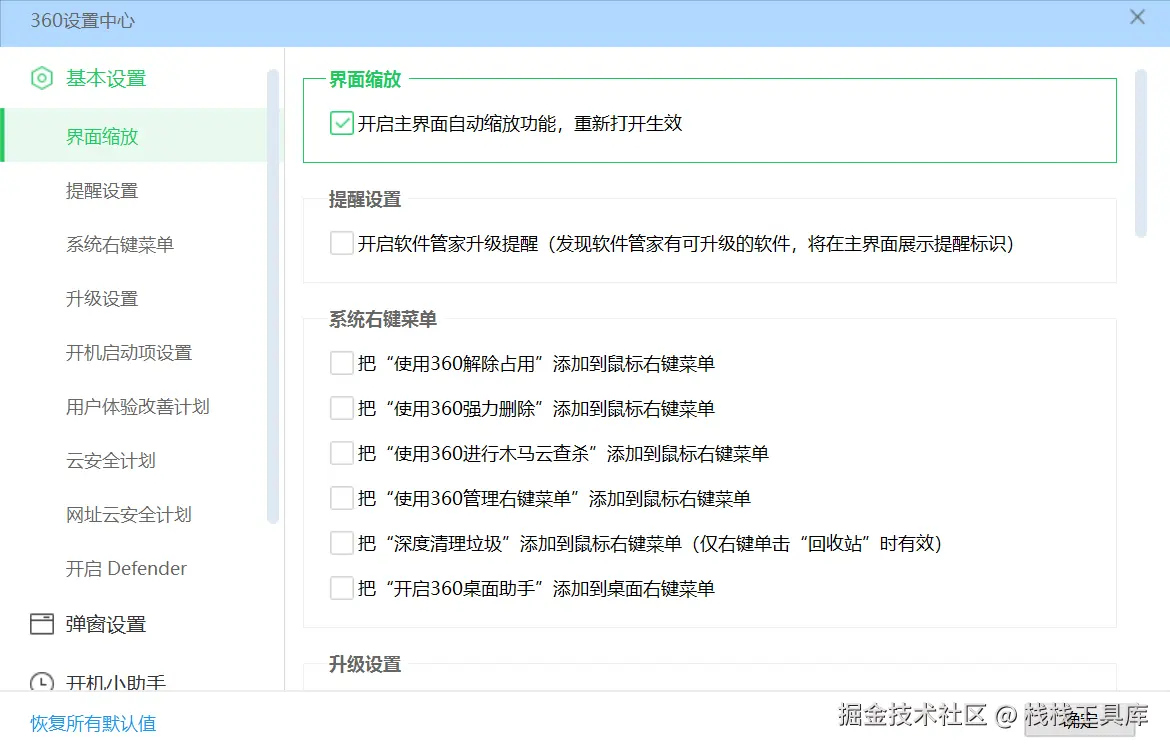This screenshot has width=1170, height=750.
Task: Open 系统右键菜单 sidebar item
Action: pyautogui.click(x=120, y=245)
